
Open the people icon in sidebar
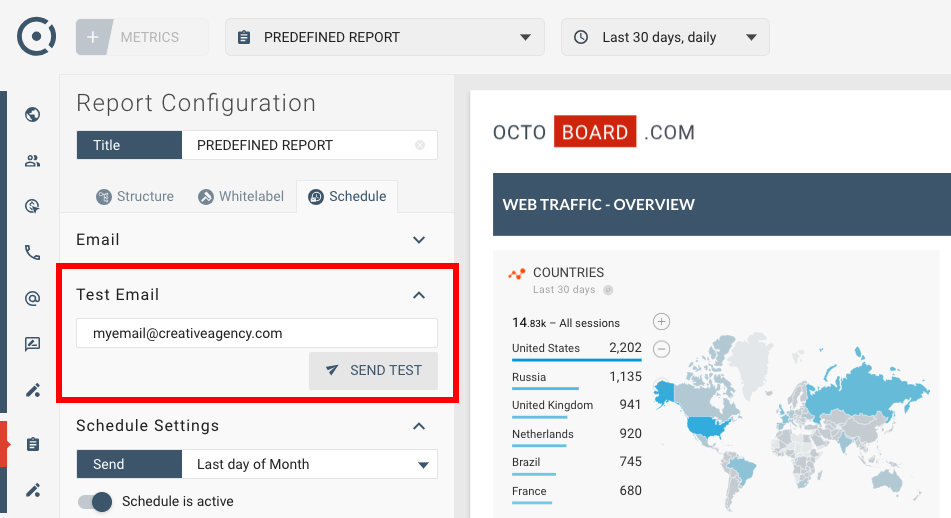[33, 161]
